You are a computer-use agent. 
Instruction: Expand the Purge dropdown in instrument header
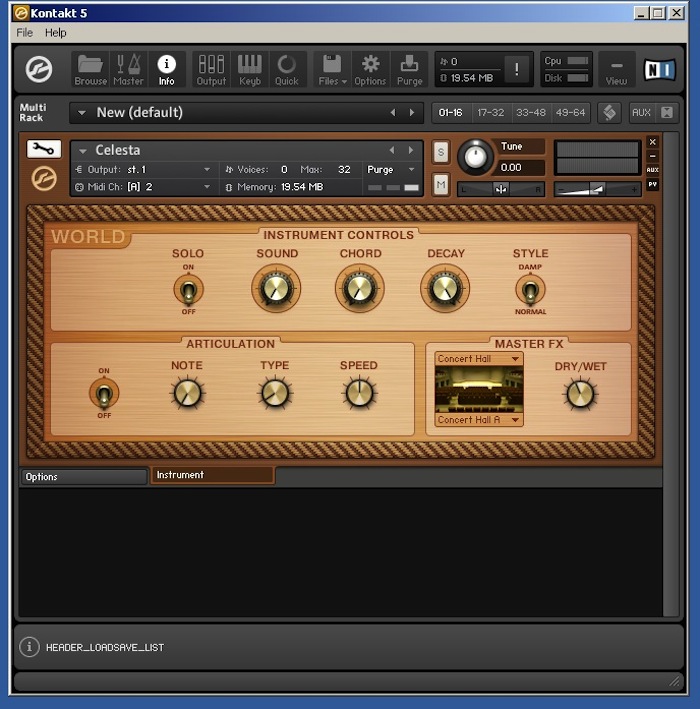(x=391, y=170)
